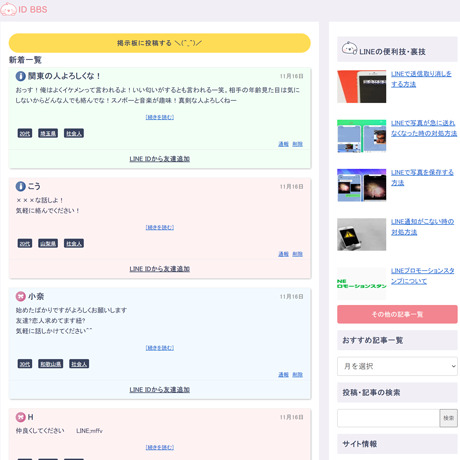This screenshot has height=460, width=460.
Task: Select 社会人 tag in 小奈 post
Action: coord(79,364)
